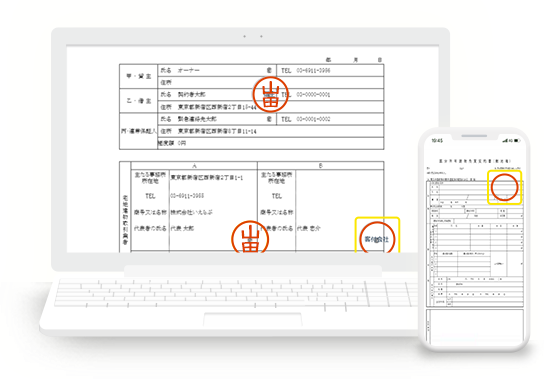Click the 氏名 オーナー field
Image resolution: width=544 pixels, height=379 pixels.
[217, 70]
